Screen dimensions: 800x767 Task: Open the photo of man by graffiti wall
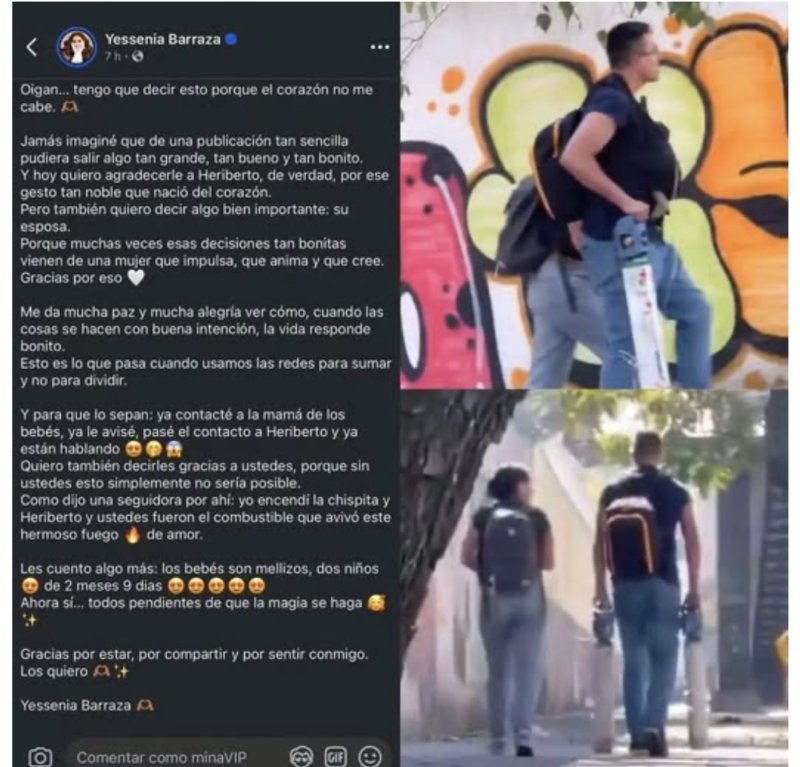(594, 195)
